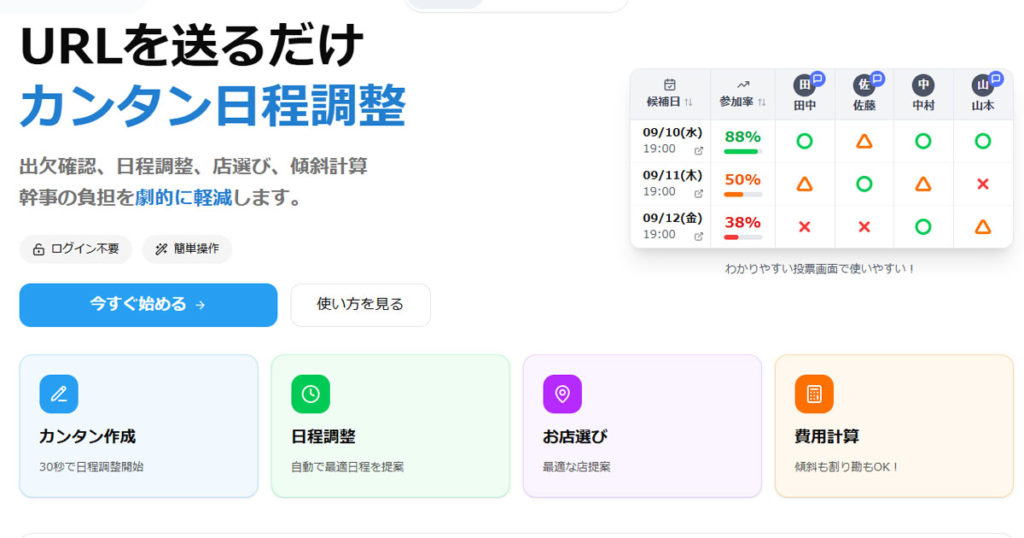Screen dimensions: 1024x538
Task: Click comment bubble on 田中 avatar
Action: [x=817, y=78]
